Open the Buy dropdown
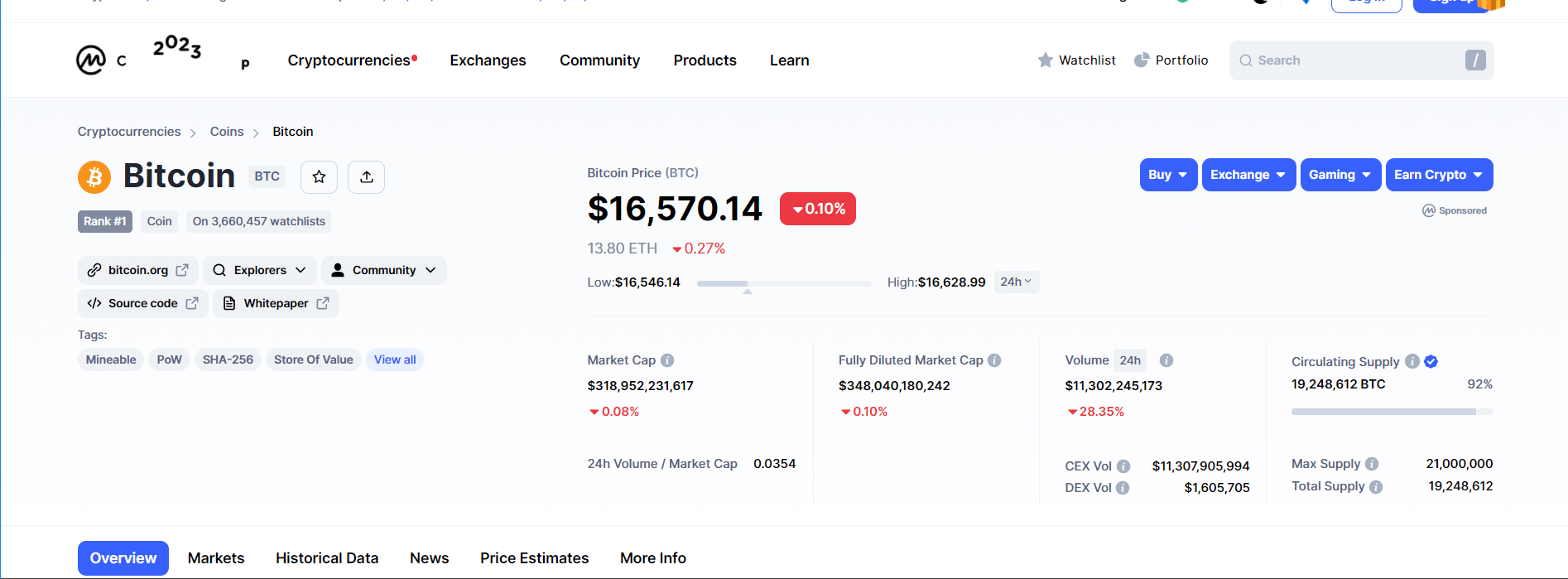 [x=1168, y=175]
